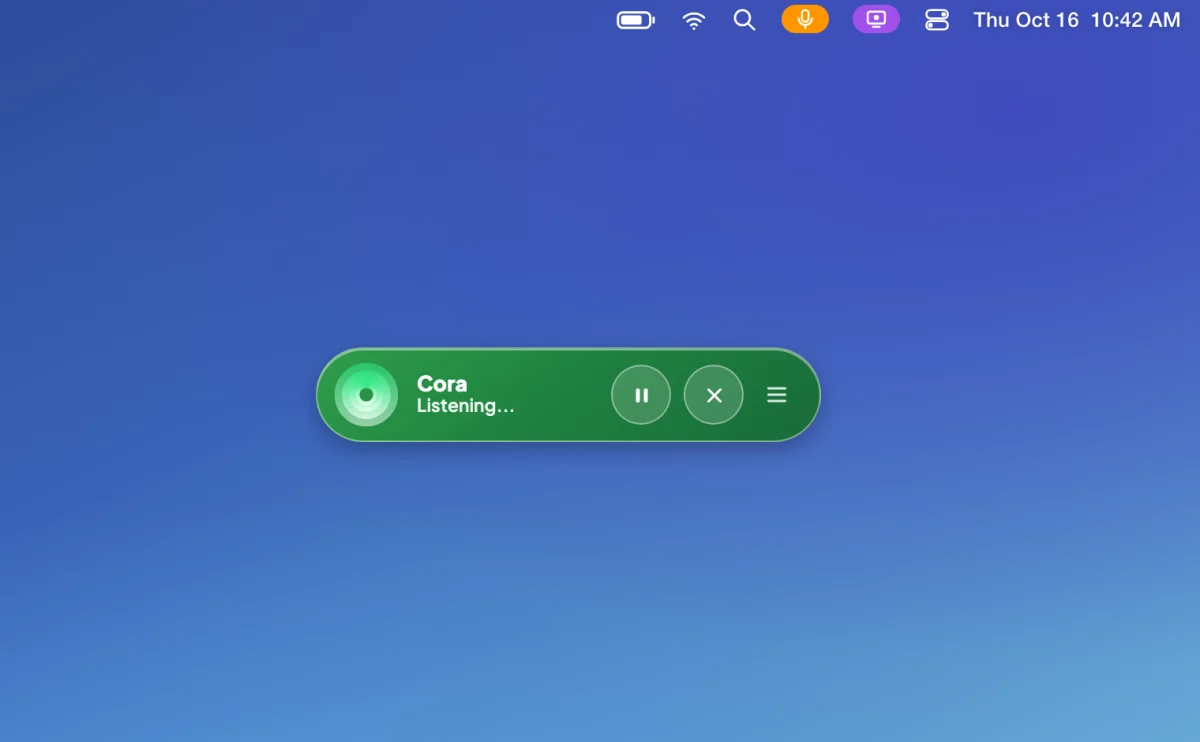Pause Cora listening session

(641, 395)
